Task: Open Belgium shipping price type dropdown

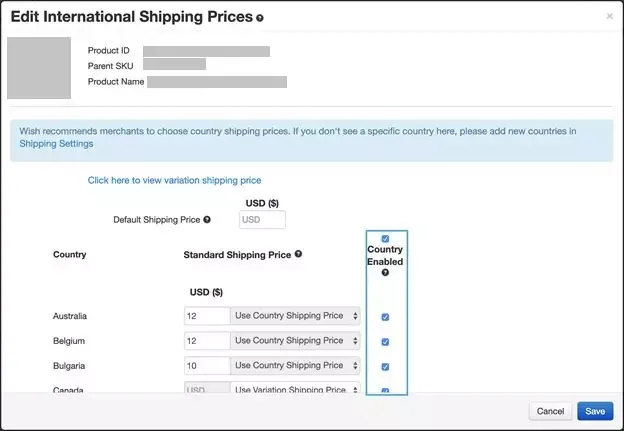Action: (295, 340)
